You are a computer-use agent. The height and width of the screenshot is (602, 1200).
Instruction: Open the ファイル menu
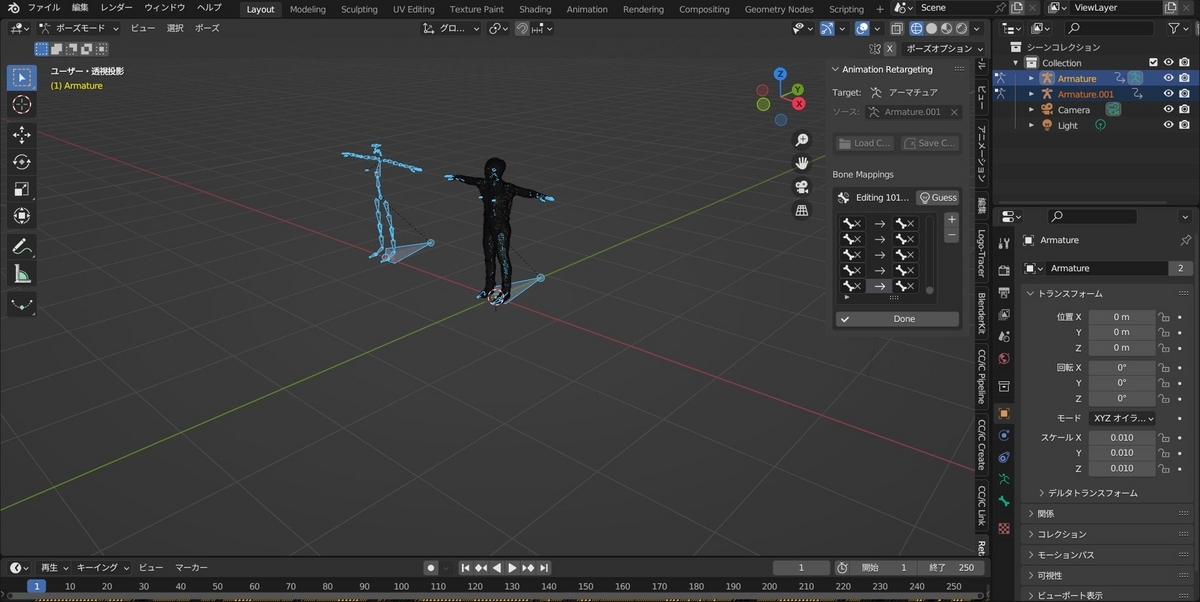tap(43, 8)
